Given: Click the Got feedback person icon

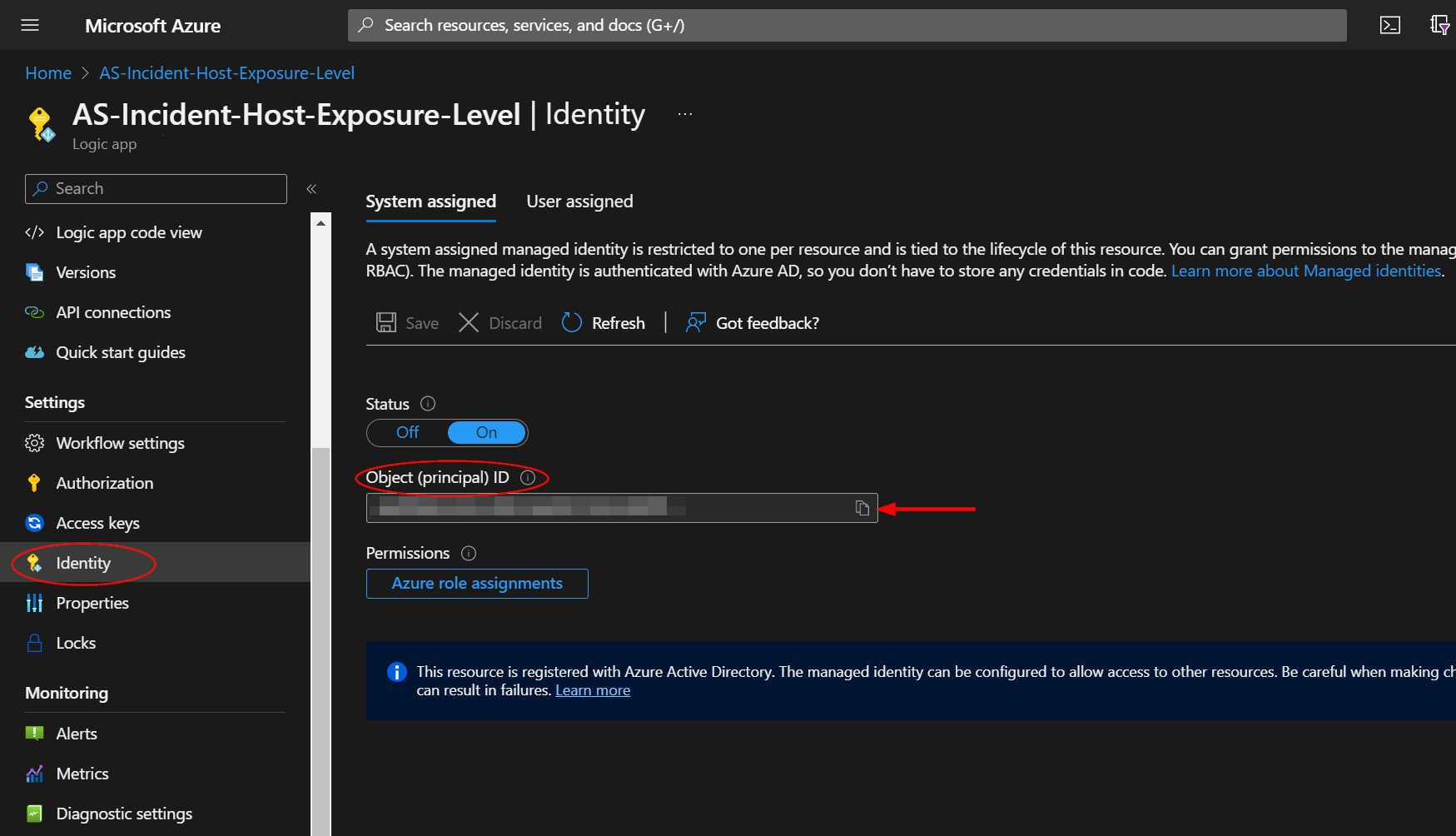Looking at the screenshot, I should click(x=695, y=323).
